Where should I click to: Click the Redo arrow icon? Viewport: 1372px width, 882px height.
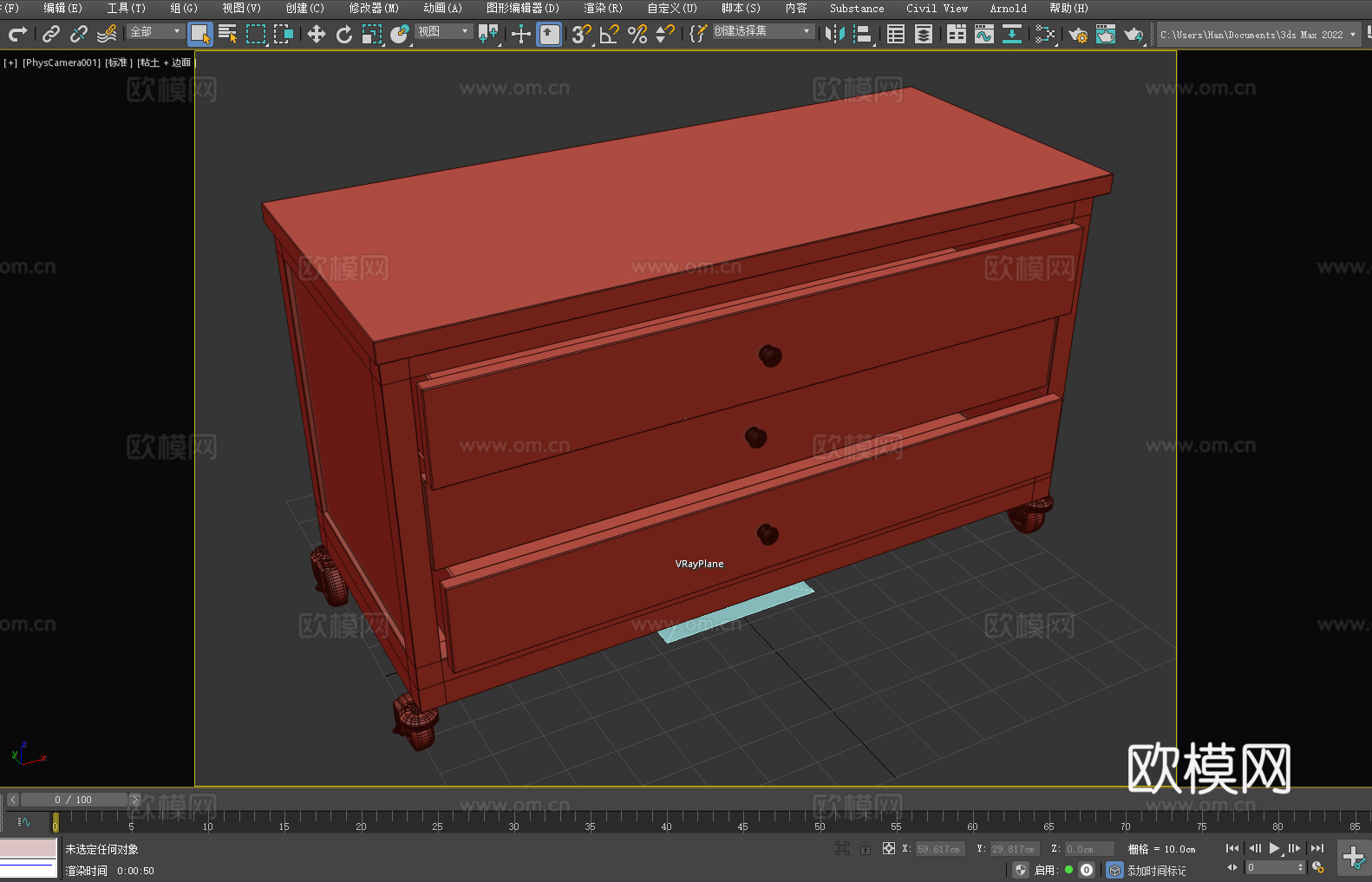17,34
